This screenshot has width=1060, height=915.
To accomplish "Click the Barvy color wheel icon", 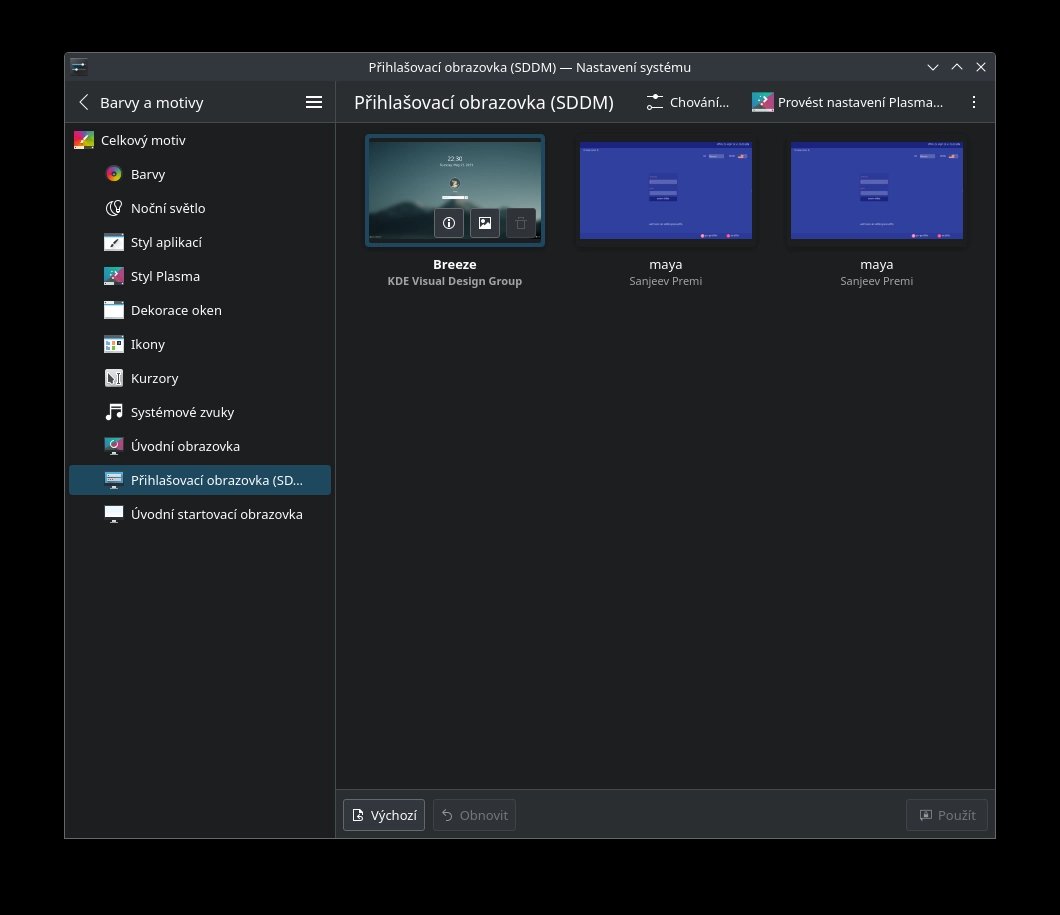I will coord(114,174).
